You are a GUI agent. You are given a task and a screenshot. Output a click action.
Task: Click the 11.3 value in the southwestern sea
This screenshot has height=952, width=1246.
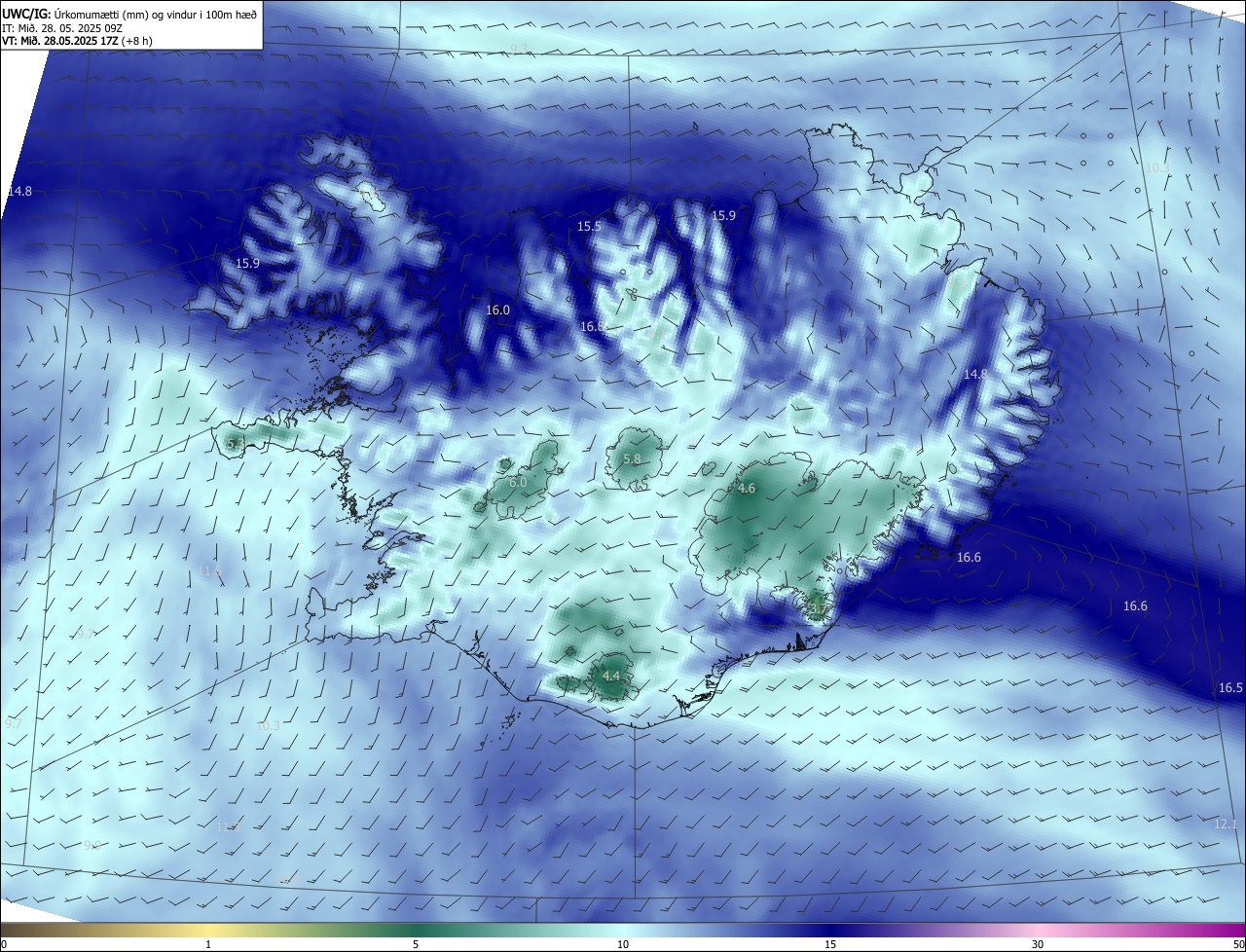pyautogui.click(x=228, y=826)
